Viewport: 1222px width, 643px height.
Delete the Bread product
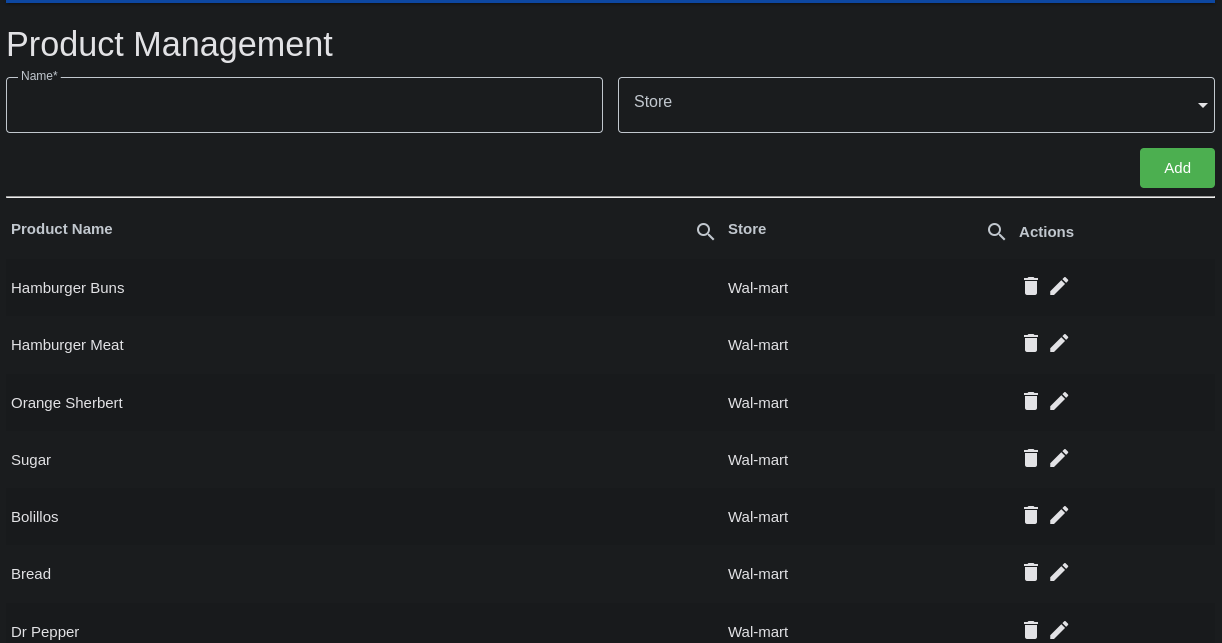(x=1031, y=572)
